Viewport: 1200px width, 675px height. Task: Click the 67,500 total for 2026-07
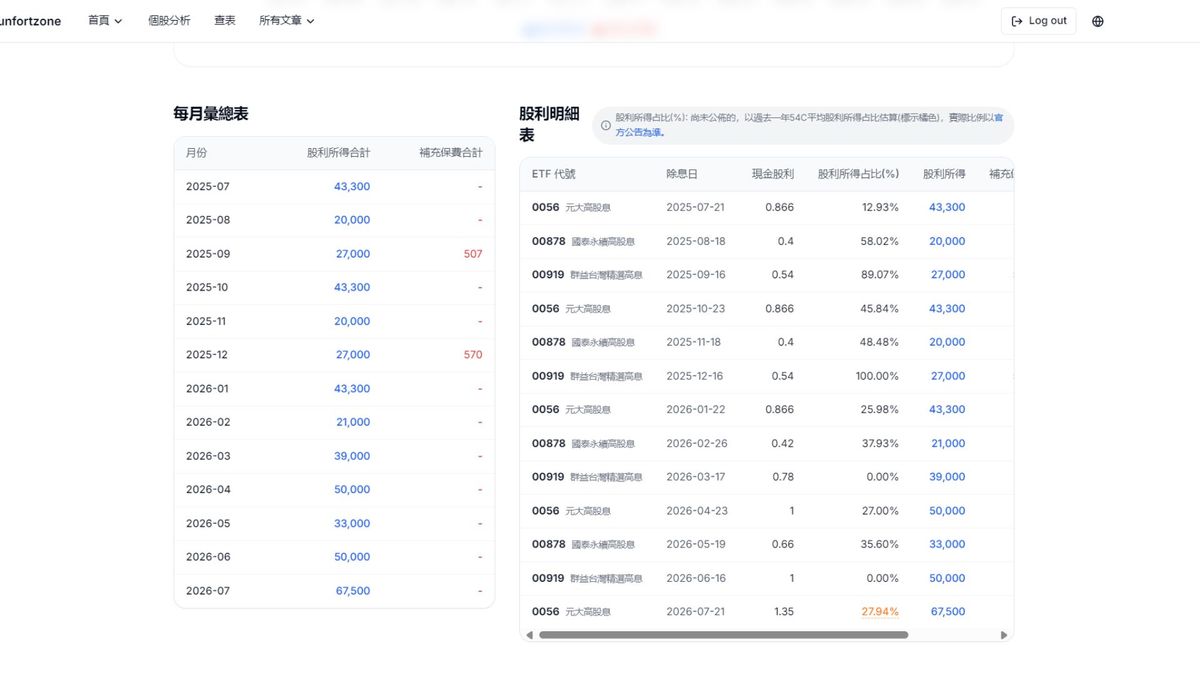352,591
